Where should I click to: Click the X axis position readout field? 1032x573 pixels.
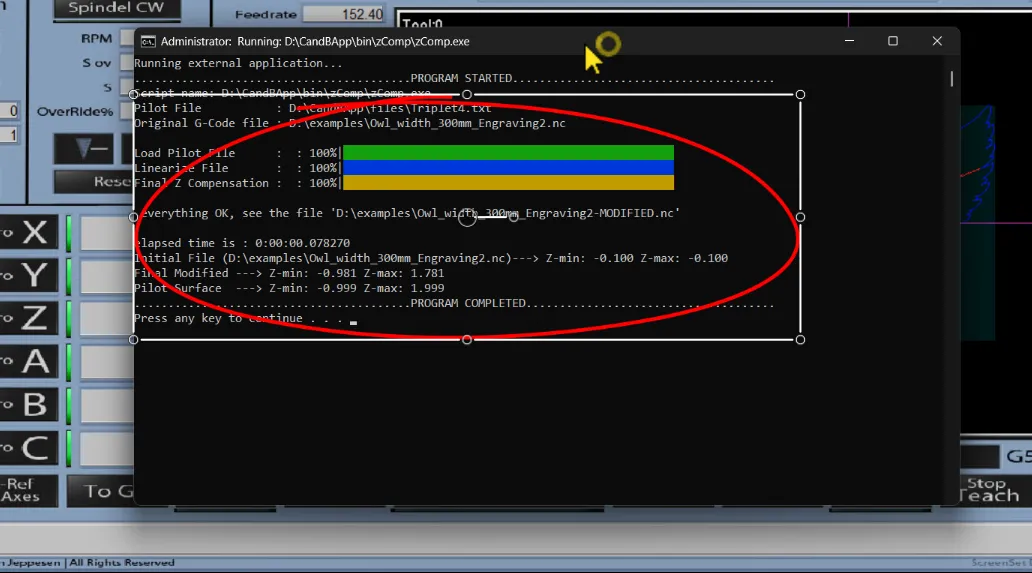coord(106,233)
